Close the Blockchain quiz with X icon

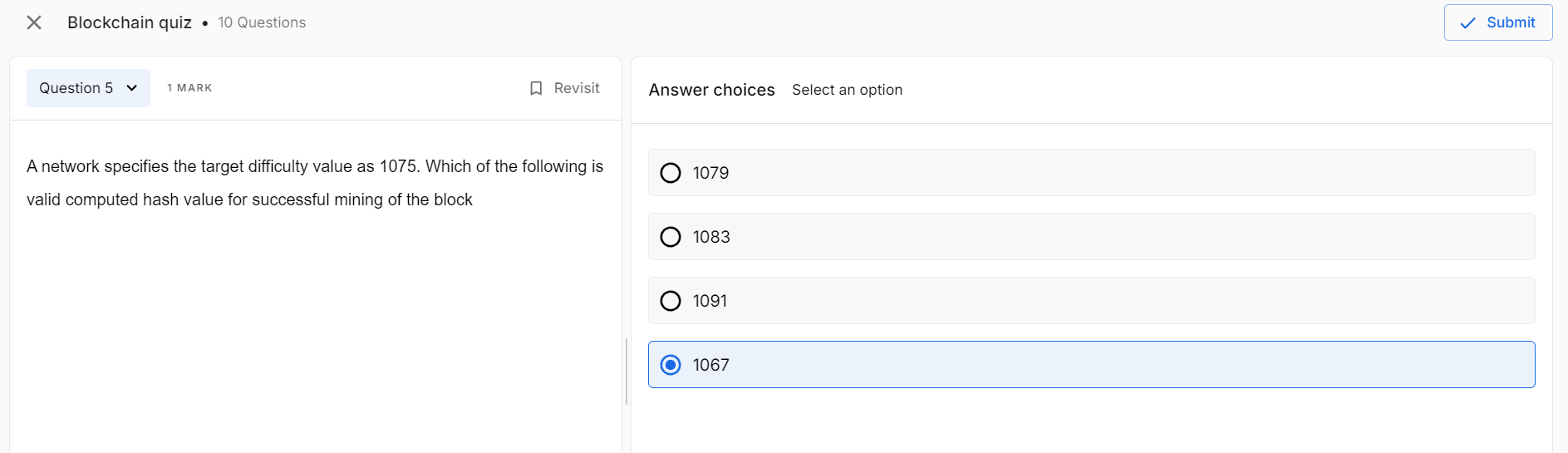[34, 22]
